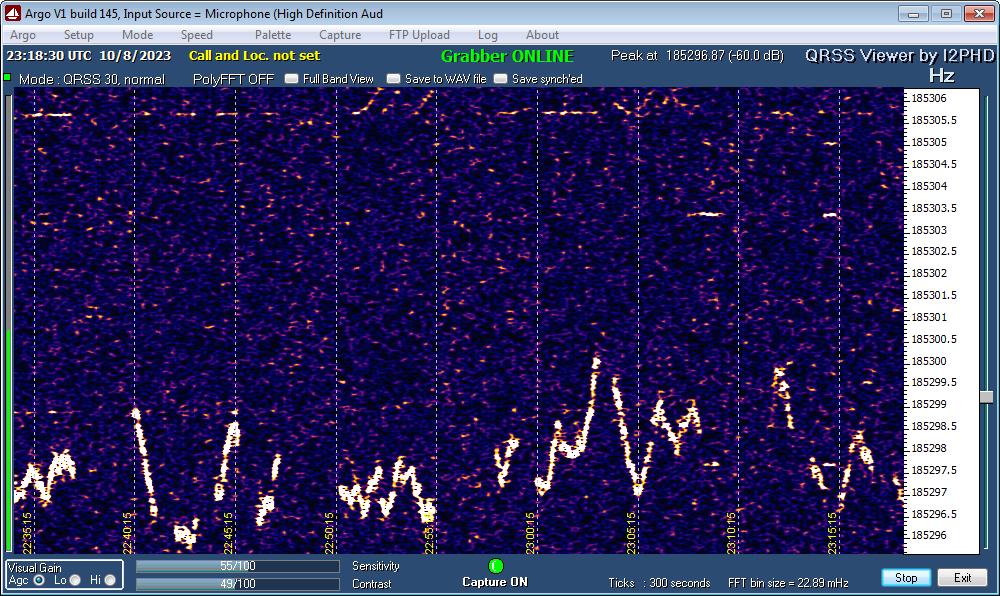Screen dimensions: 1000x596
Task: Click the 'Mode : QRSS 30, normal' label
Action: tap(92, 79)
